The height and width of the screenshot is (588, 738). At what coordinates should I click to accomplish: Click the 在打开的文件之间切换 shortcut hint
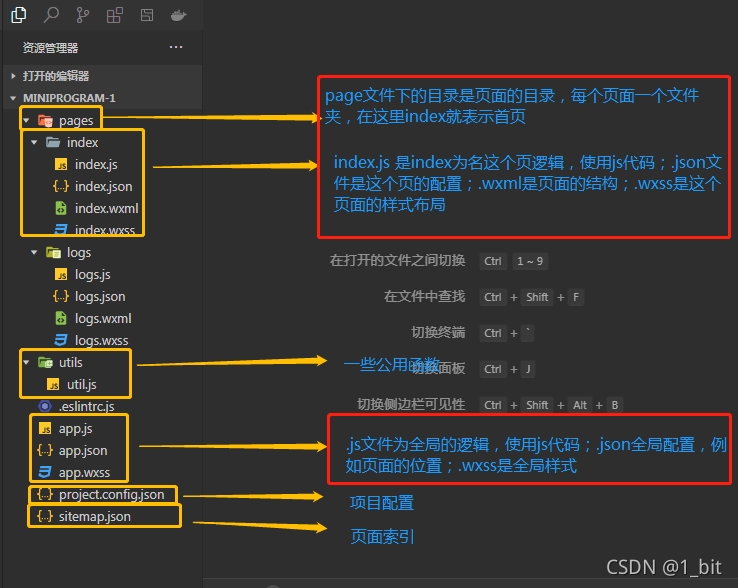[398, 260]
